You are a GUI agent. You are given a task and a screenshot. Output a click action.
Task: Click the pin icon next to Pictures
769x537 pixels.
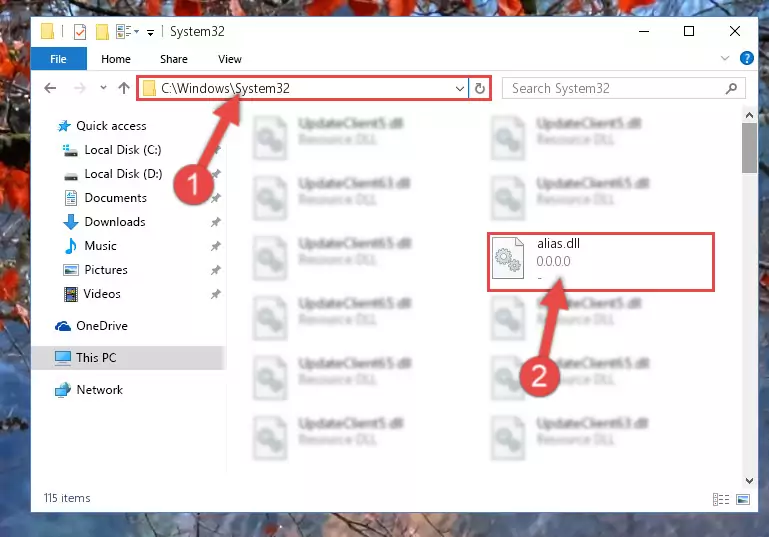215,270
